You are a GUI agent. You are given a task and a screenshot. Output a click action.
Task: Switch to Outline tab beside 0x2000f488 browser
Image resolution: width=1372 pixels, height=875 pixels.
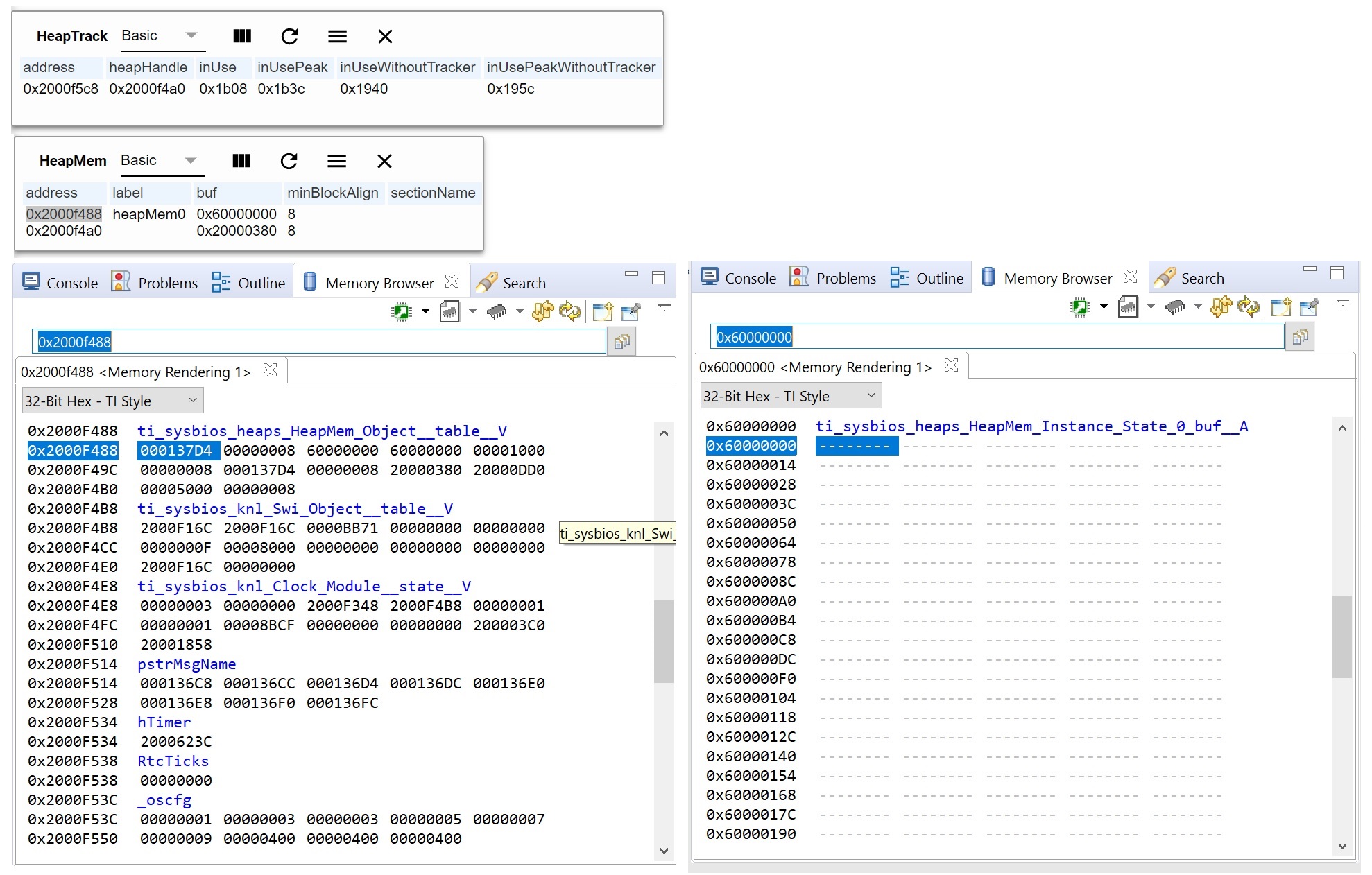[248, 283]
